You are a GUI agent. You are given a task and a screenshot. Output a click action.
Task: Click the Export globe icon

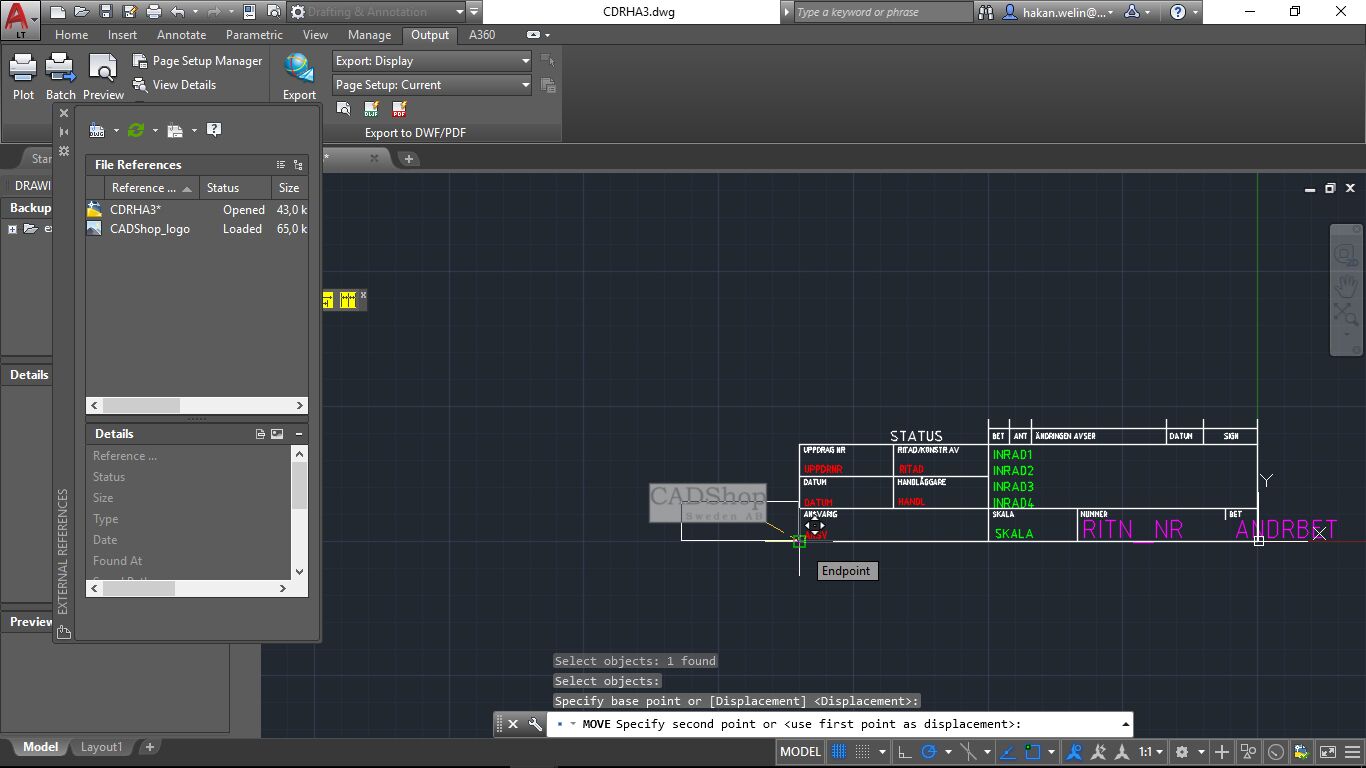(299, 68)
